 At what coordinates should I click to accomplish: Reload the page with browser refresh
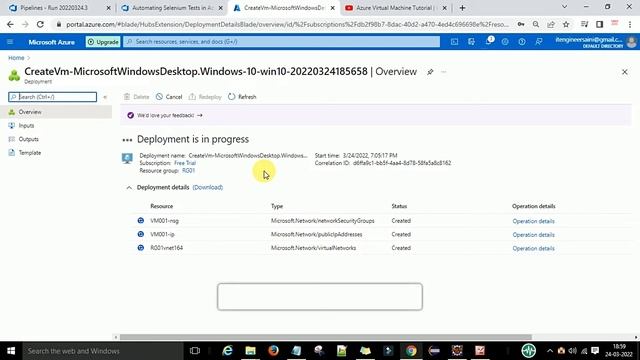coord(40,24)
